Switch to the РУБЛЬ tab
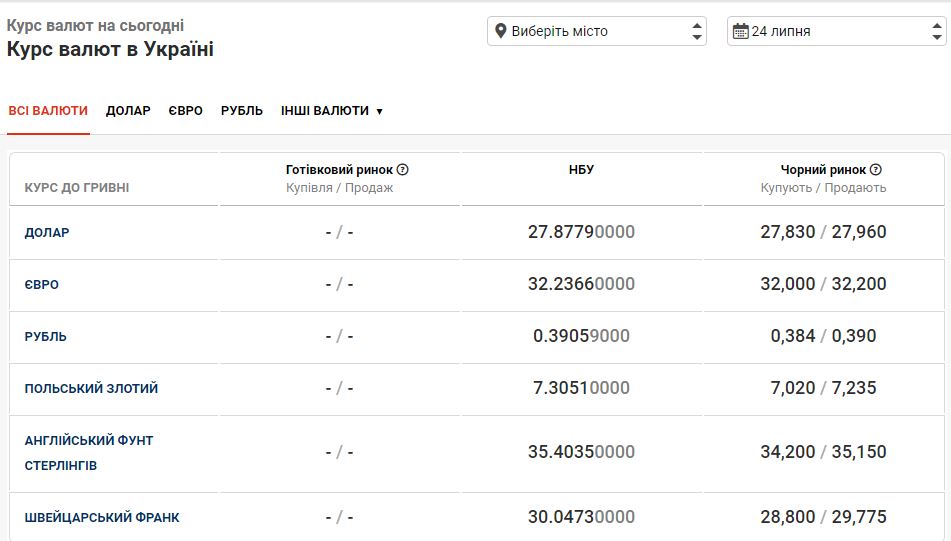The height and width of the screenshot is (541, 951). pyautogui.click(x=242, y=111)
